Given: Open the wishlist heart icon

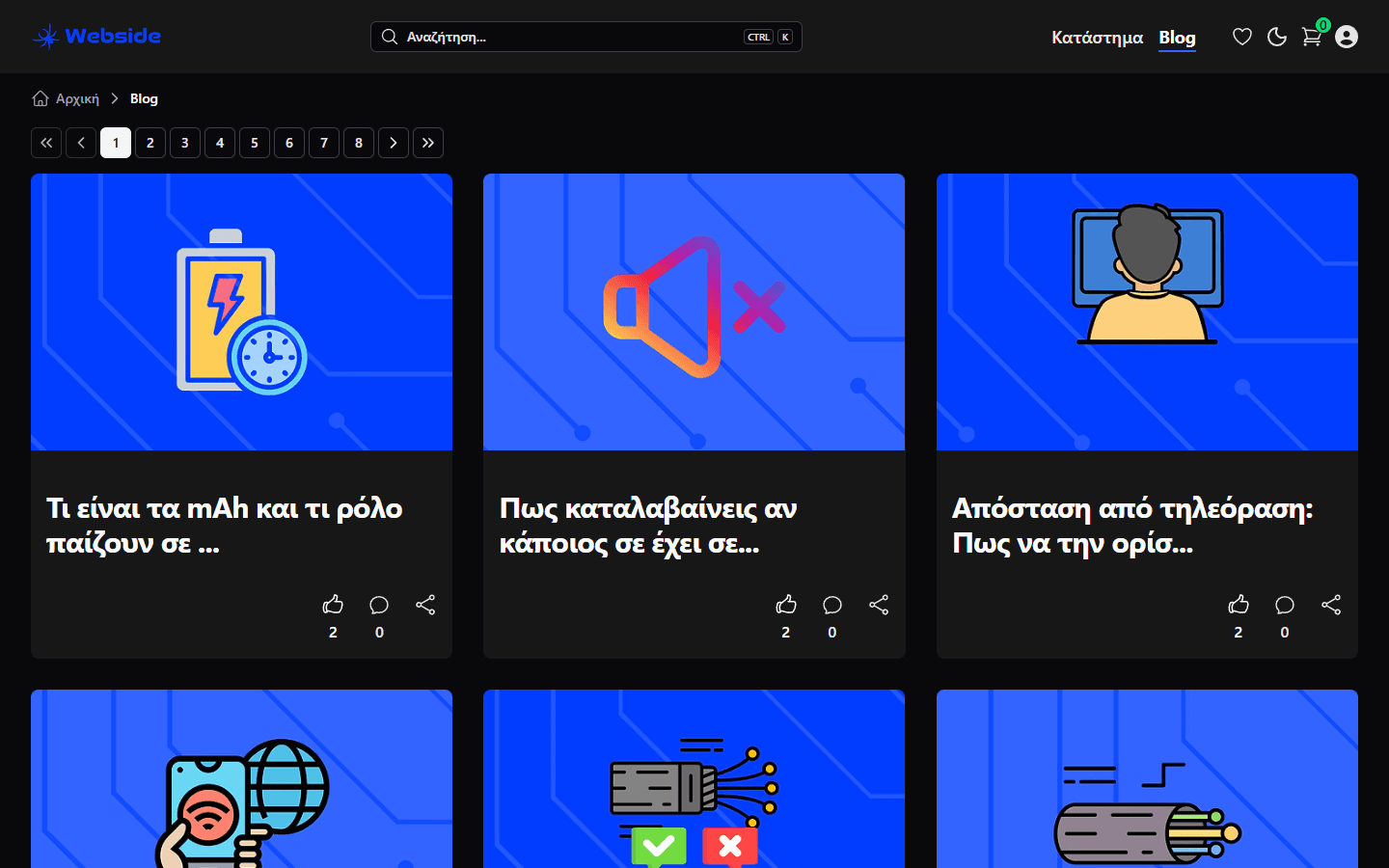Looking at the screenshot, I should [x=1242, y=37].
